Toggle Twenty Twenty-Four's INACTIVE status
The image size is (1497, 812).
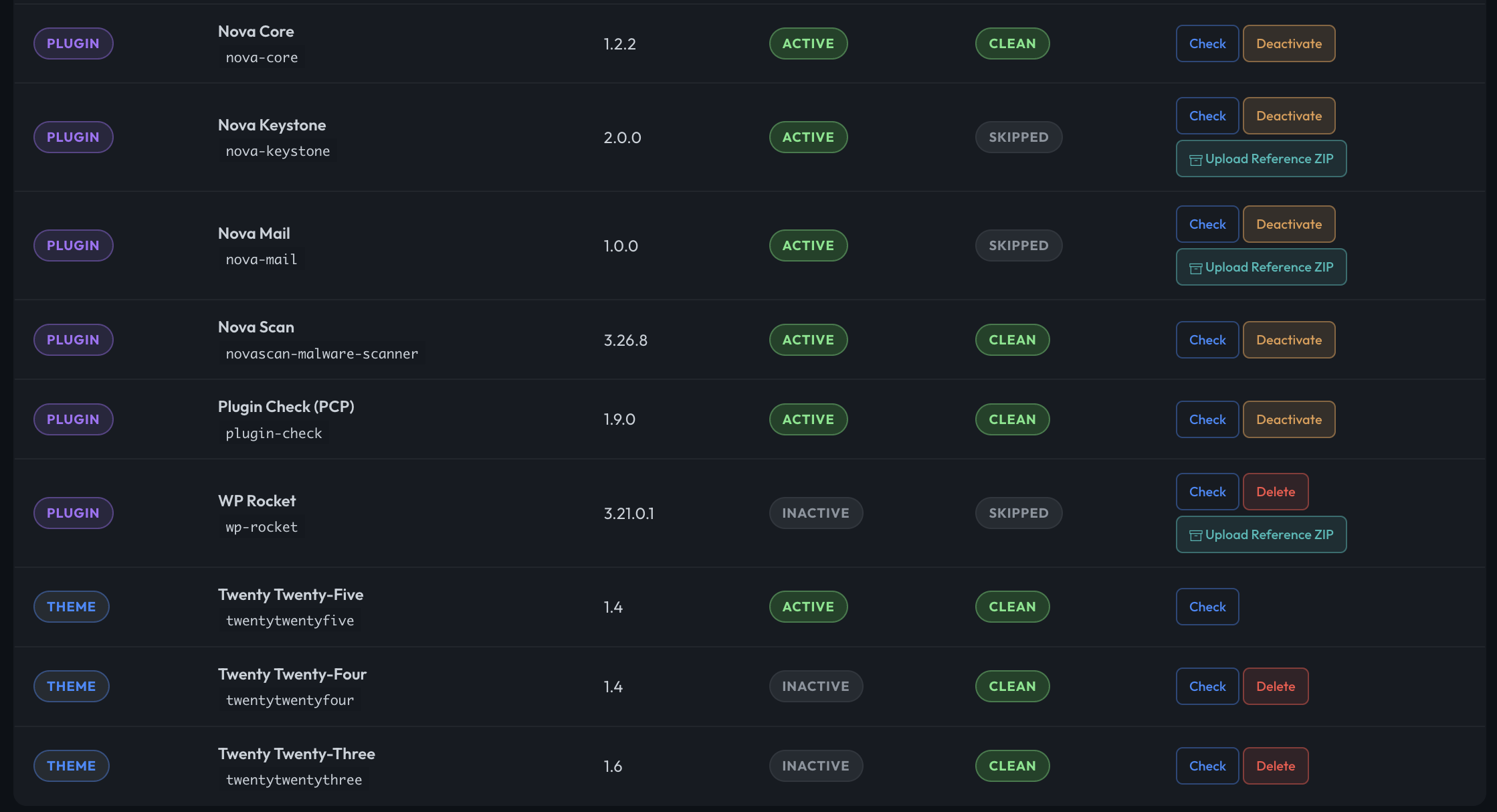point(816,686)
